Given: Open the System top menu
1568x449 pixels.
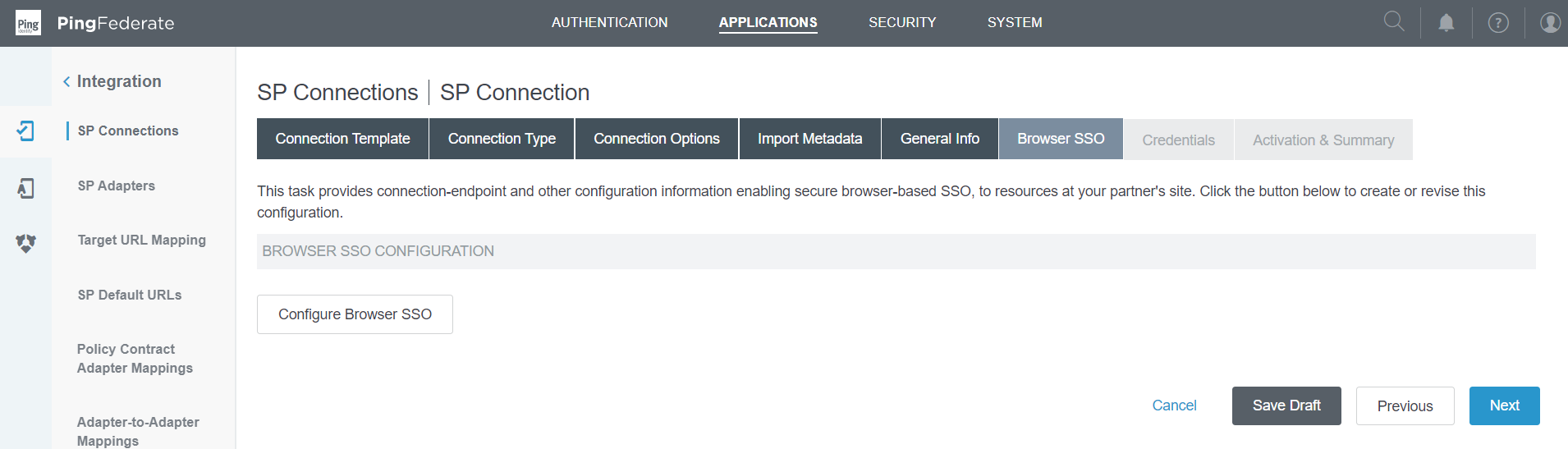Looking at the screenshot, I should [x=1015, y=23].
